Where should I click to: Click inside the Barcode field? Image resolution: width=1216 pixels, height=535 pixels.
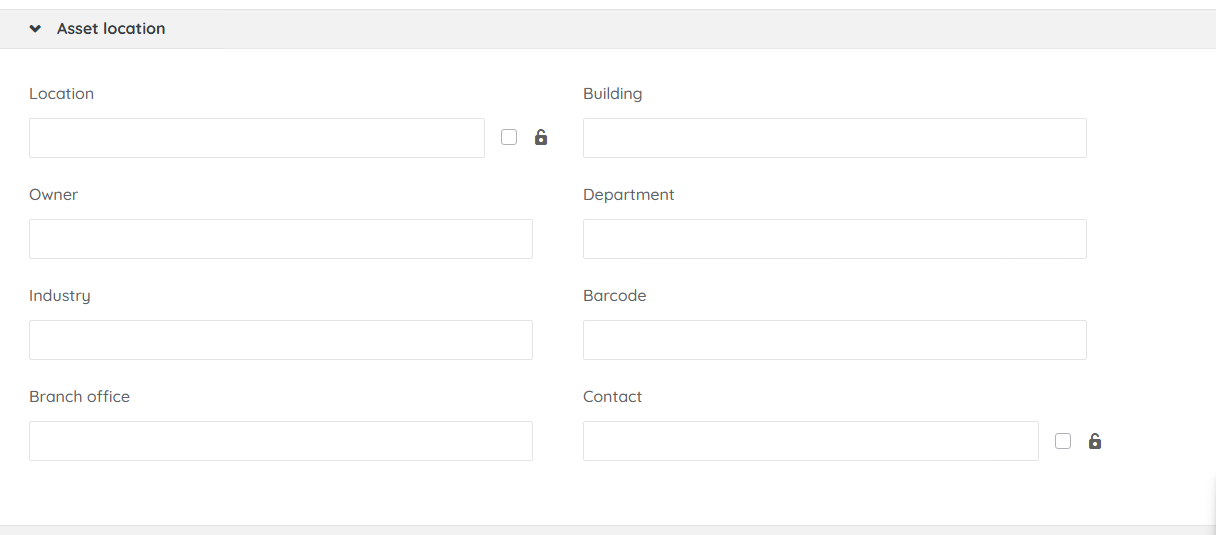click(834, 340)
